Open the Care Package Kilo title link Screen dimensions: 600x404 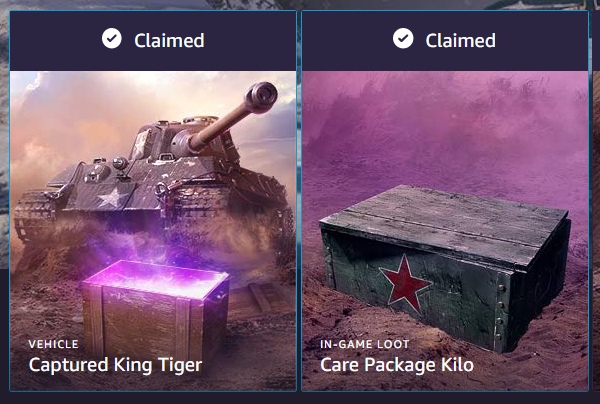(x=397, y=365)
